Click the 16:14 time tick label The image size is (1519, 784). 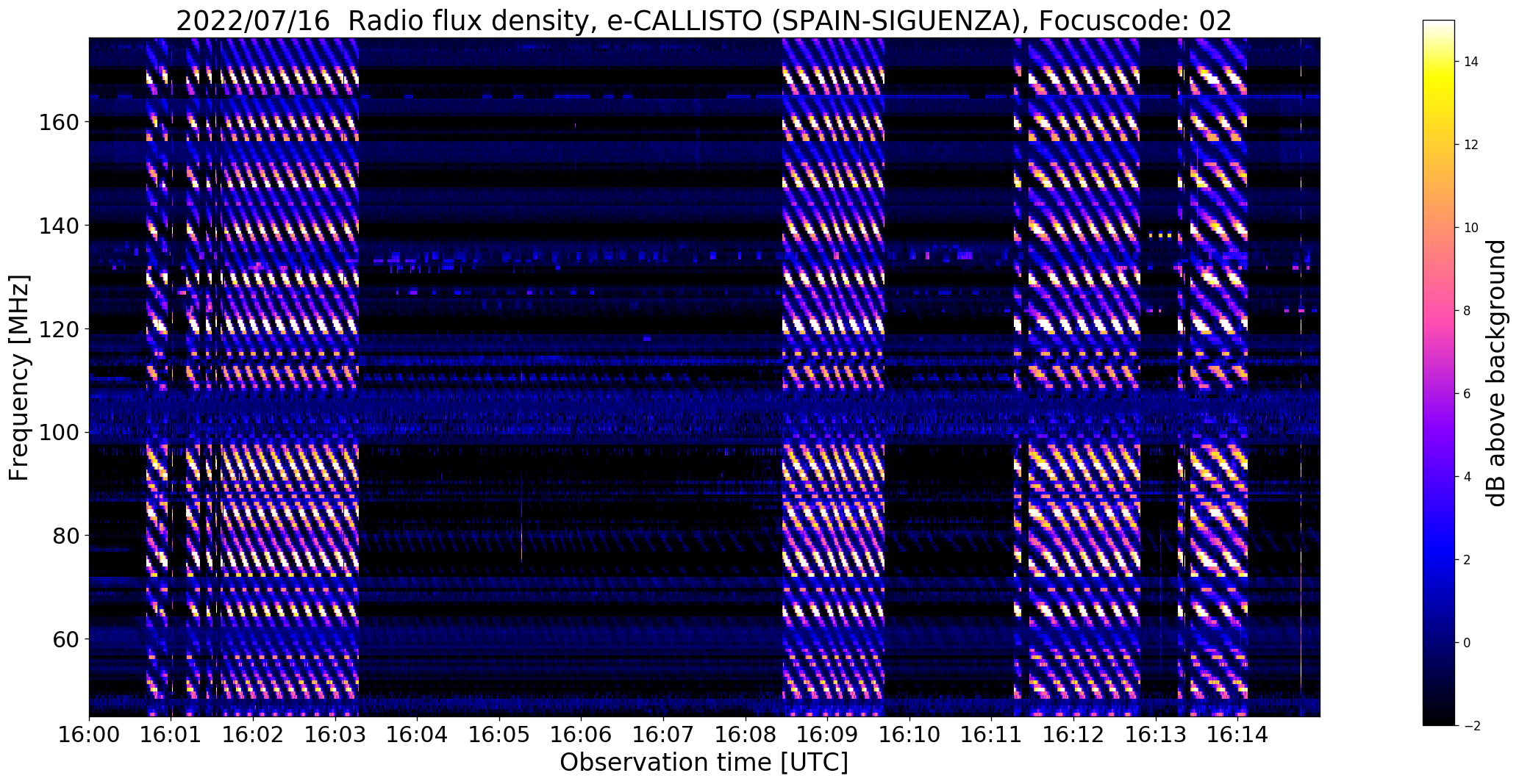(x=1238, y=733)
